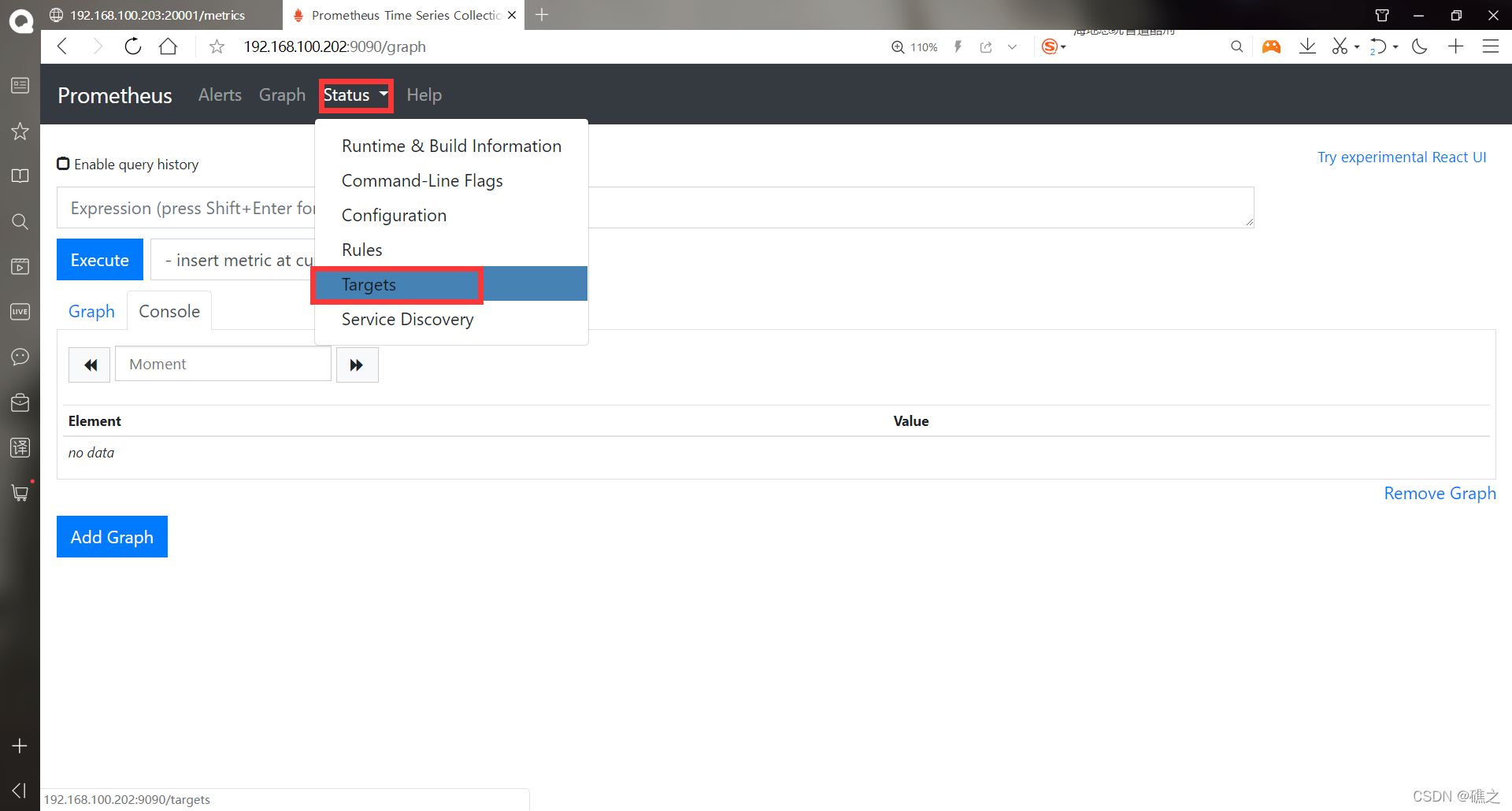Select Rules from Status menu
The image size is (1512, 811).
click(x=451, y=250)
